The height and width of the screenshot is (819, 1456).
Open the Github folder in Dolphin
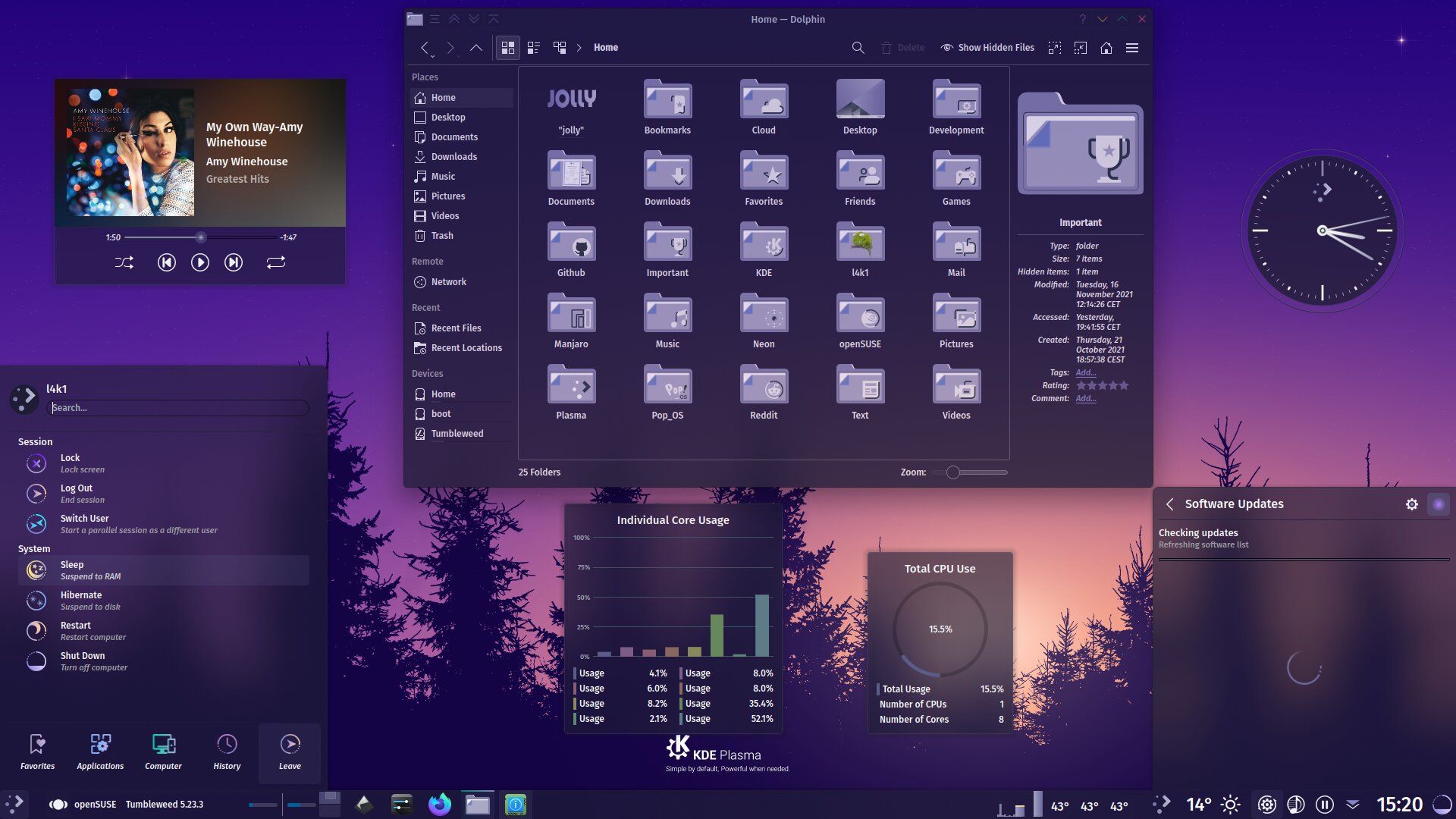571,250
